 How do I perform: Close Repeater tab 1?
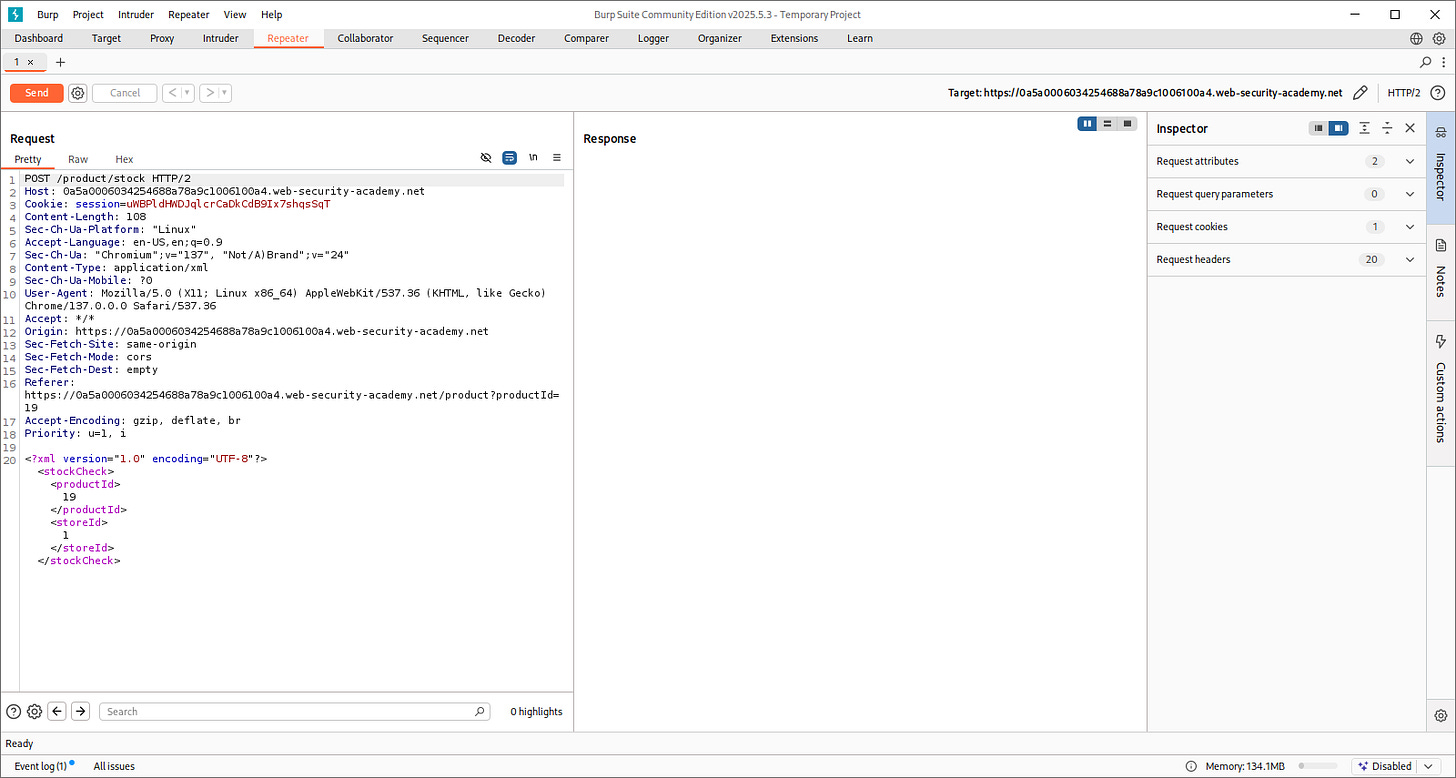pos(30,62)
